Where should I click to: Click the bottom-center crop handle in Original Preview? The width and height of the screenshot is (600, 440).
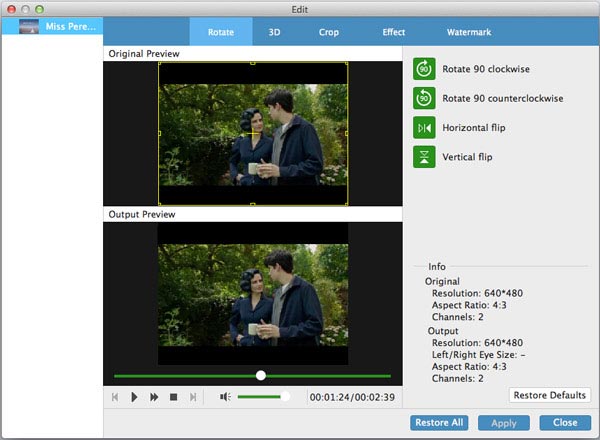click(253, 204)
